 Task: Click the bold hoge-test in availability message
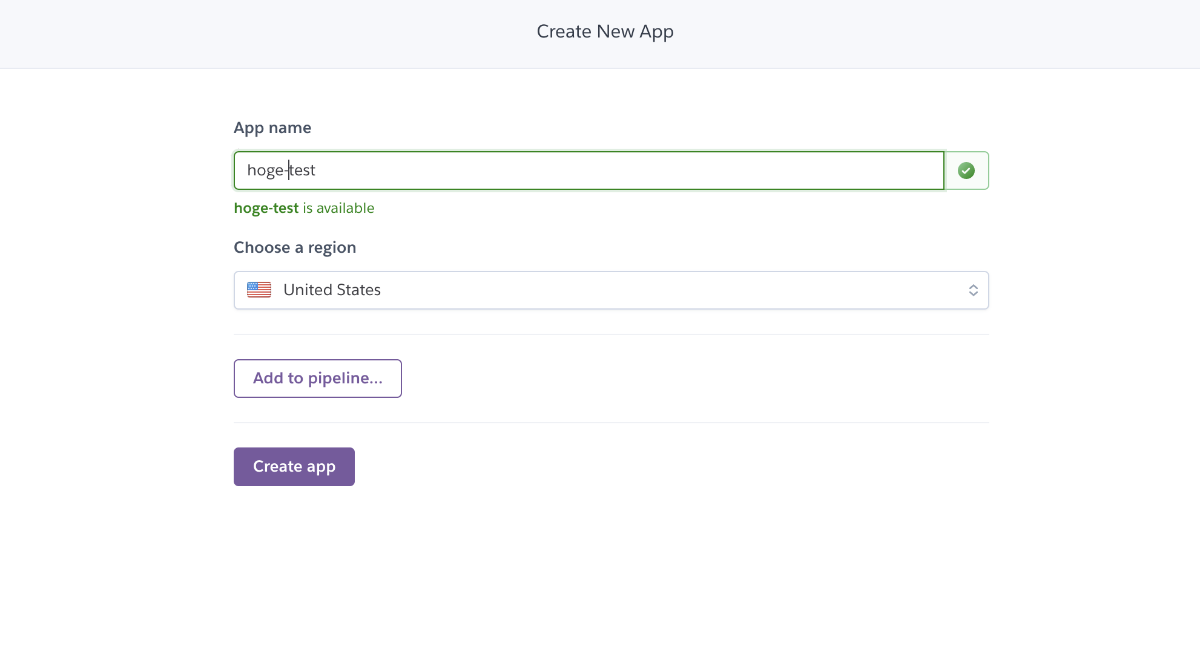[x=266, y=208]
